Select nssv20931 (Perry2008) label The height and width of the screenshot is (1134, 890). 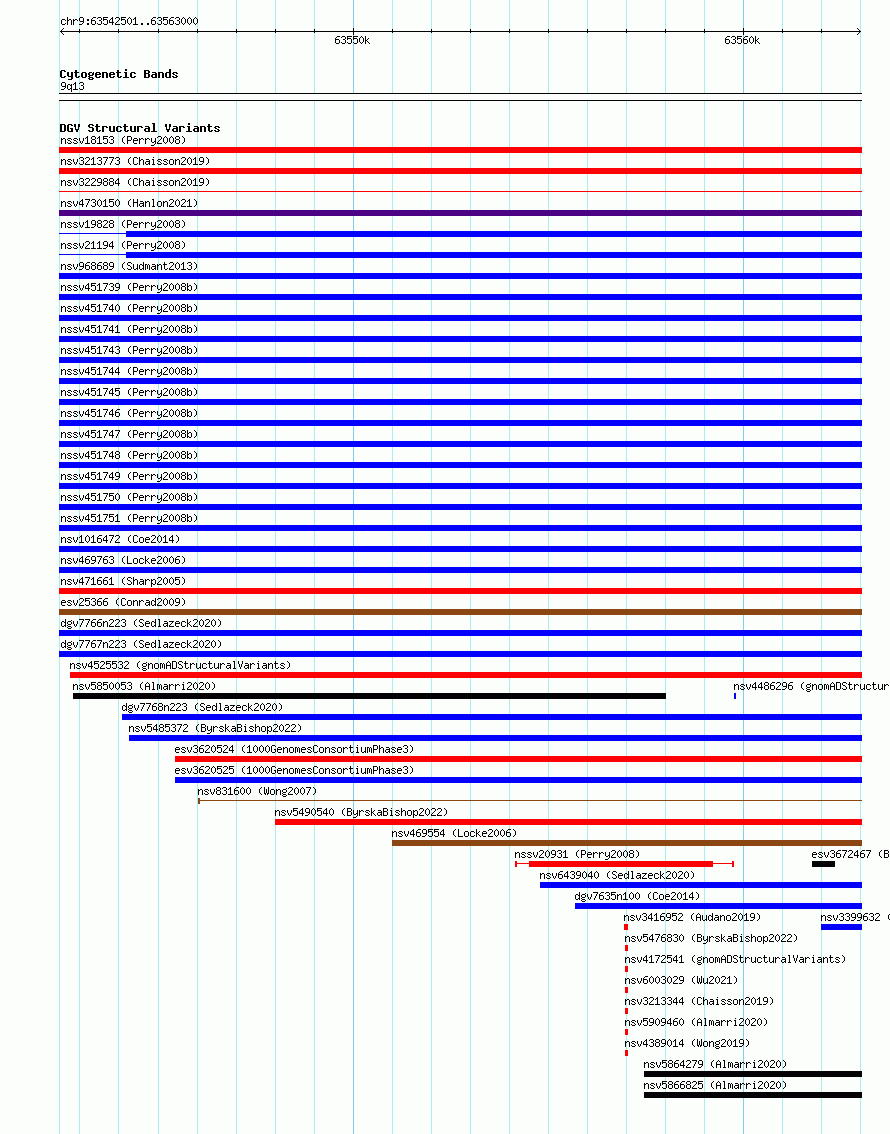click(578, 853)
